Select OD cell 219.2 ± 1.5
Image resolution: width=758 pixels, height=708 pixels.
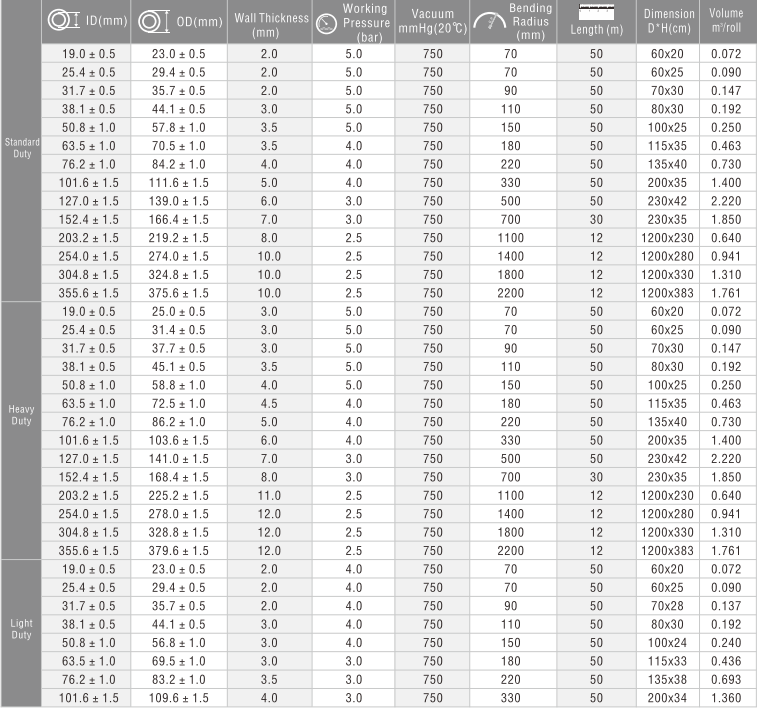pos(178,238)
